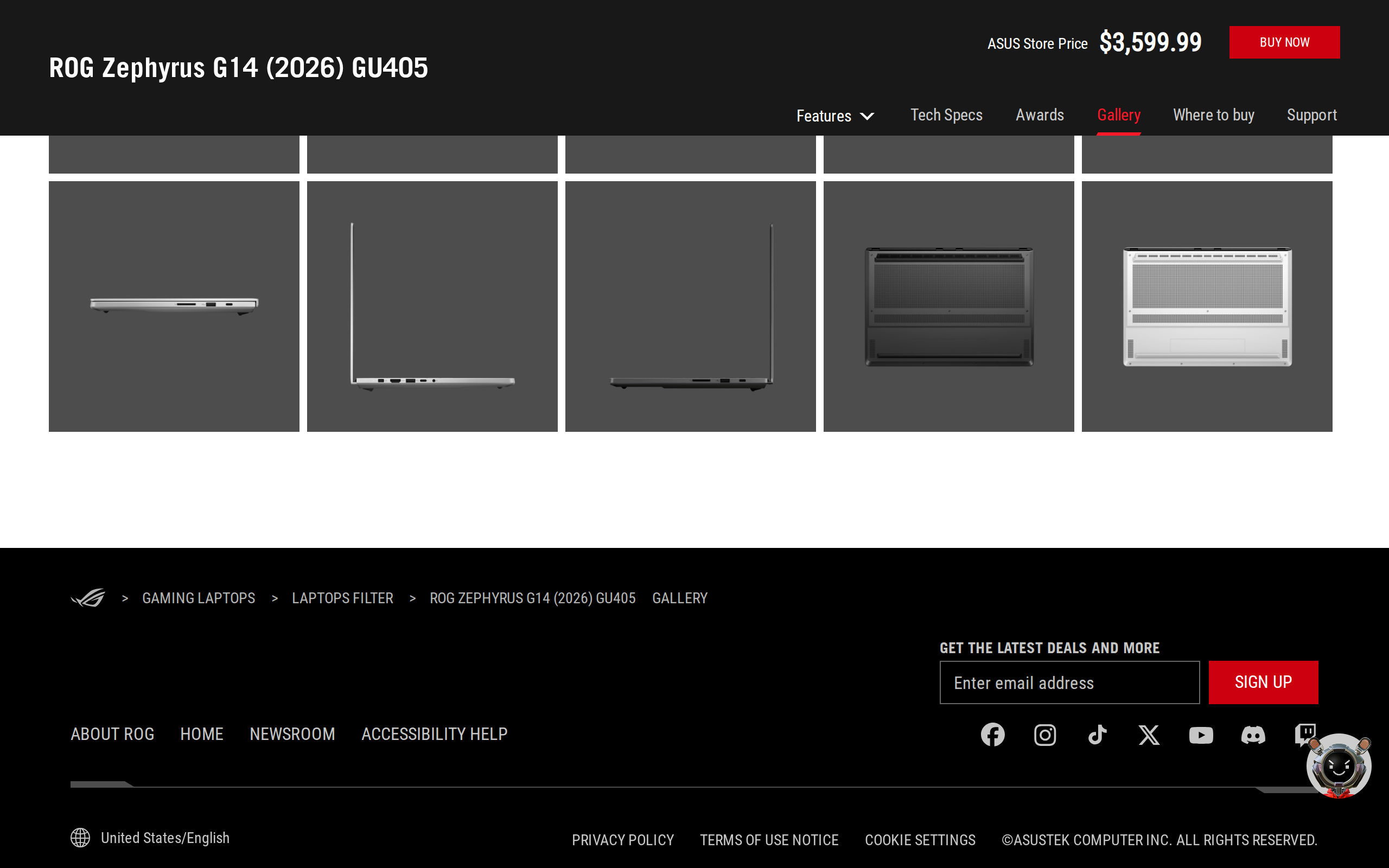Open the white laptop underside thumbnail
The width and height of the screenshot is (1389, 868).
pos(1207,306)
